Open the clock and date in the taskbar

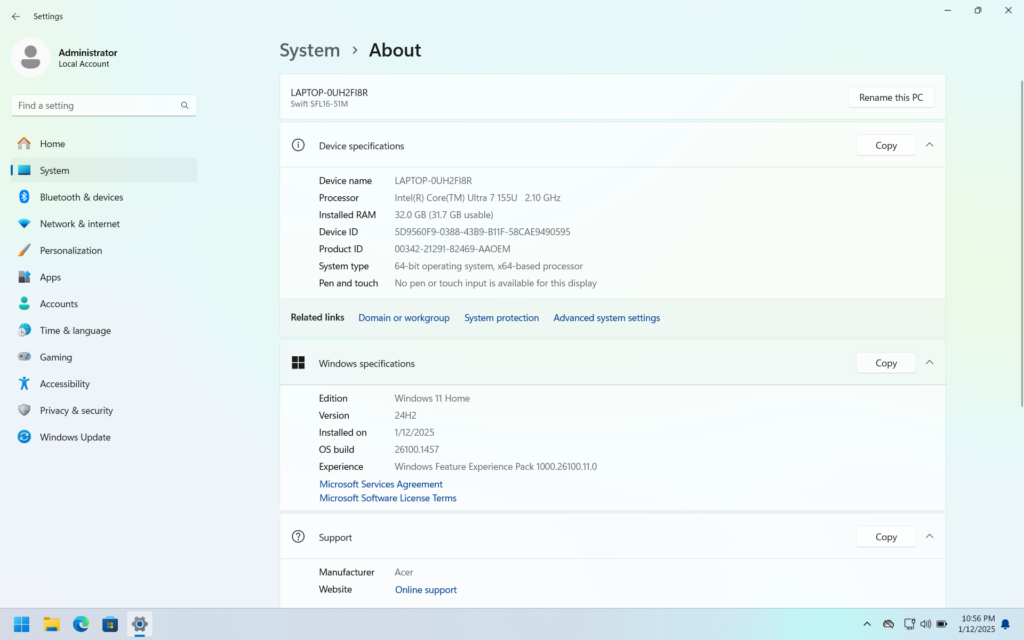coord(977,624)
